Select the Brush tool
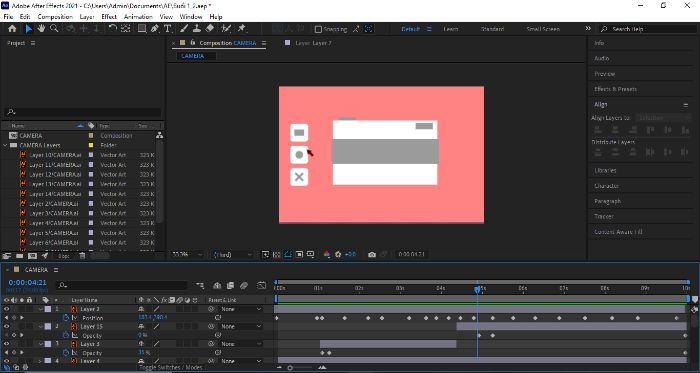Screen dimensions: 700x373 (x=184, y=29)
